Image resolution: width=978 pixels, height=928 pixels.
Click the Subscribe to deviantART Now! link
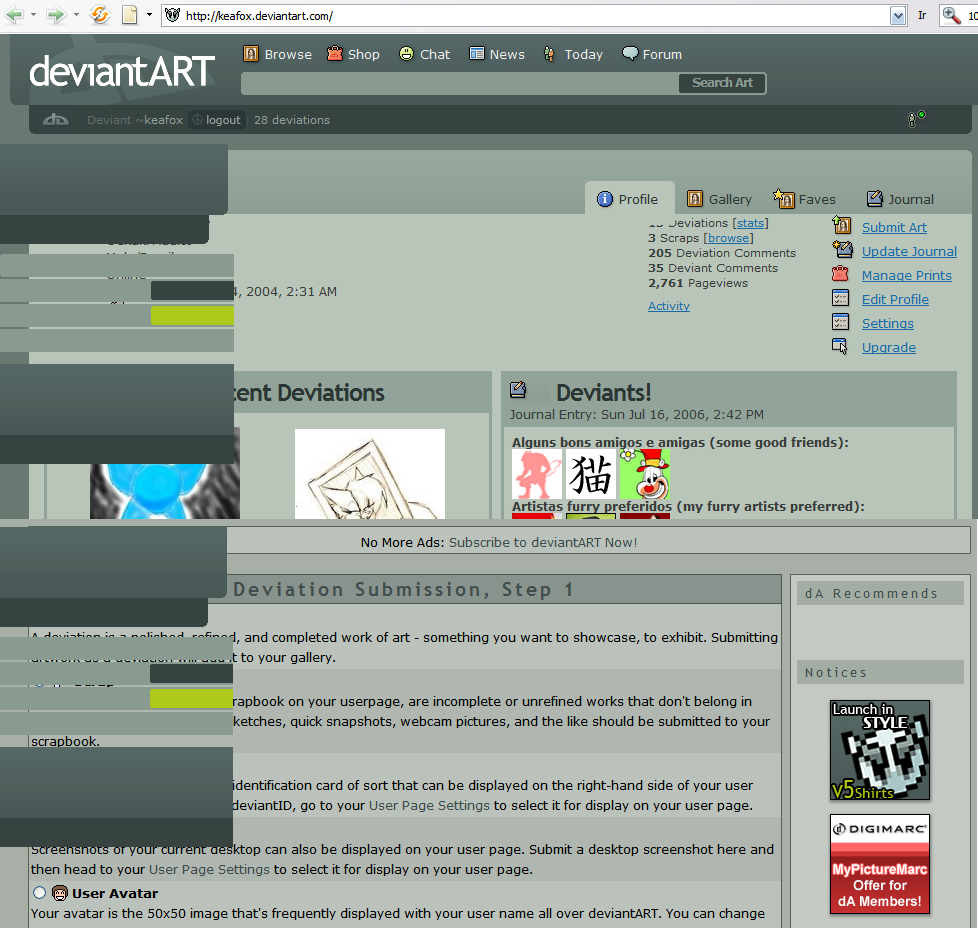[543, 543]
